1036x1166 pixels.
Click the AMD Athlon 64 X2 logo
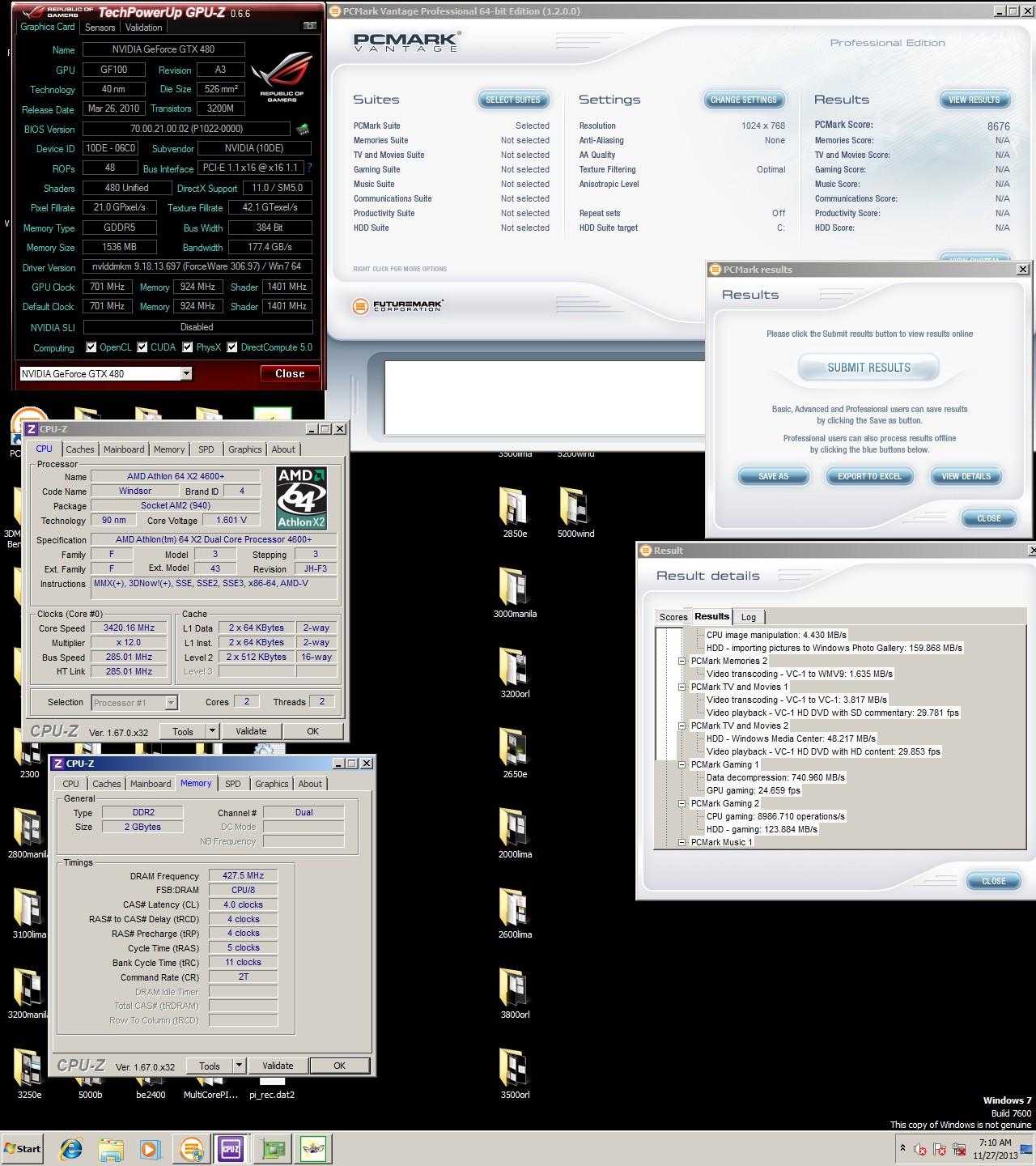(x=301, y=498)
